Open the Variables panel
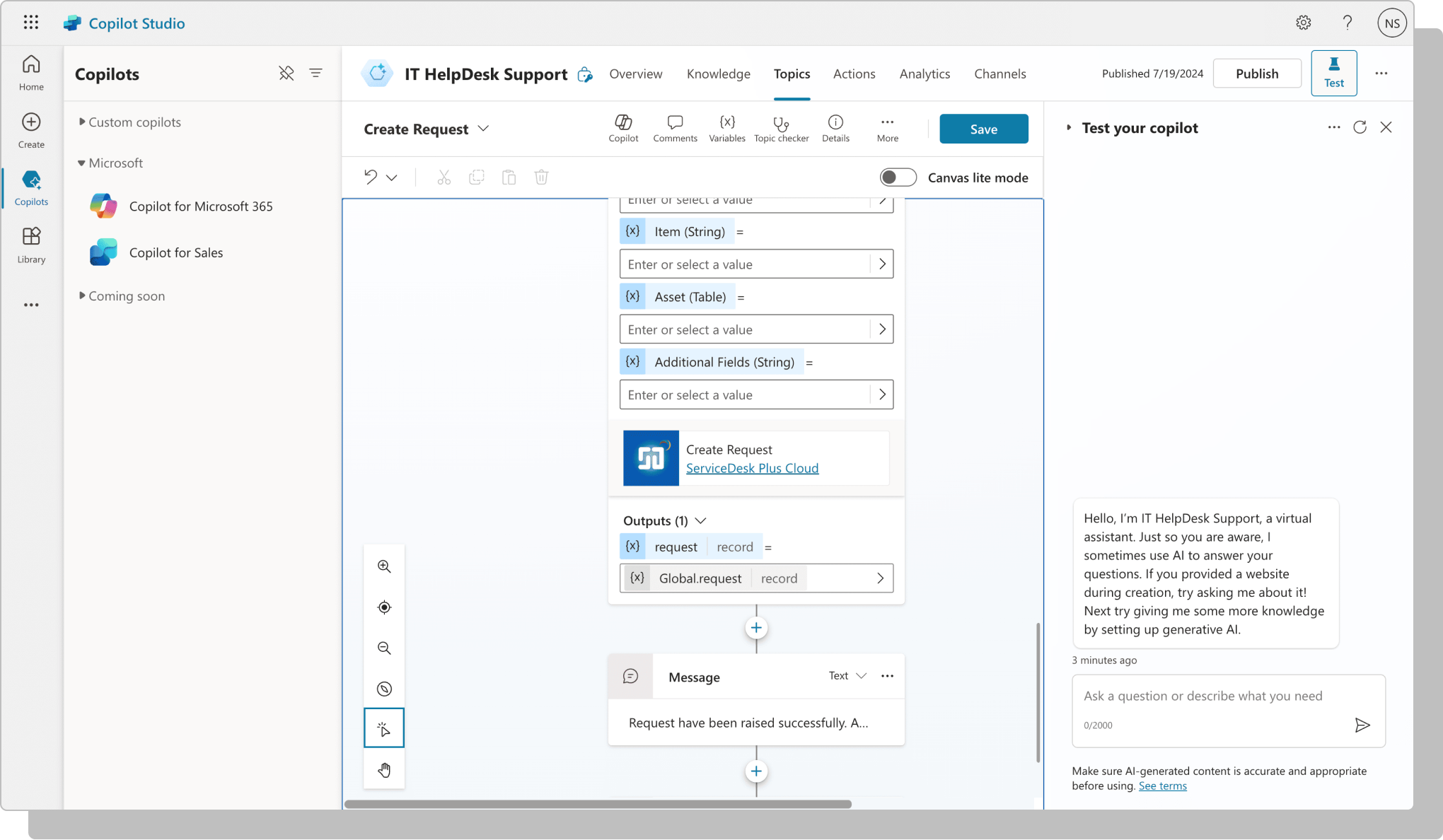This screenshot has width=1443, height=840. click(727, 127)
